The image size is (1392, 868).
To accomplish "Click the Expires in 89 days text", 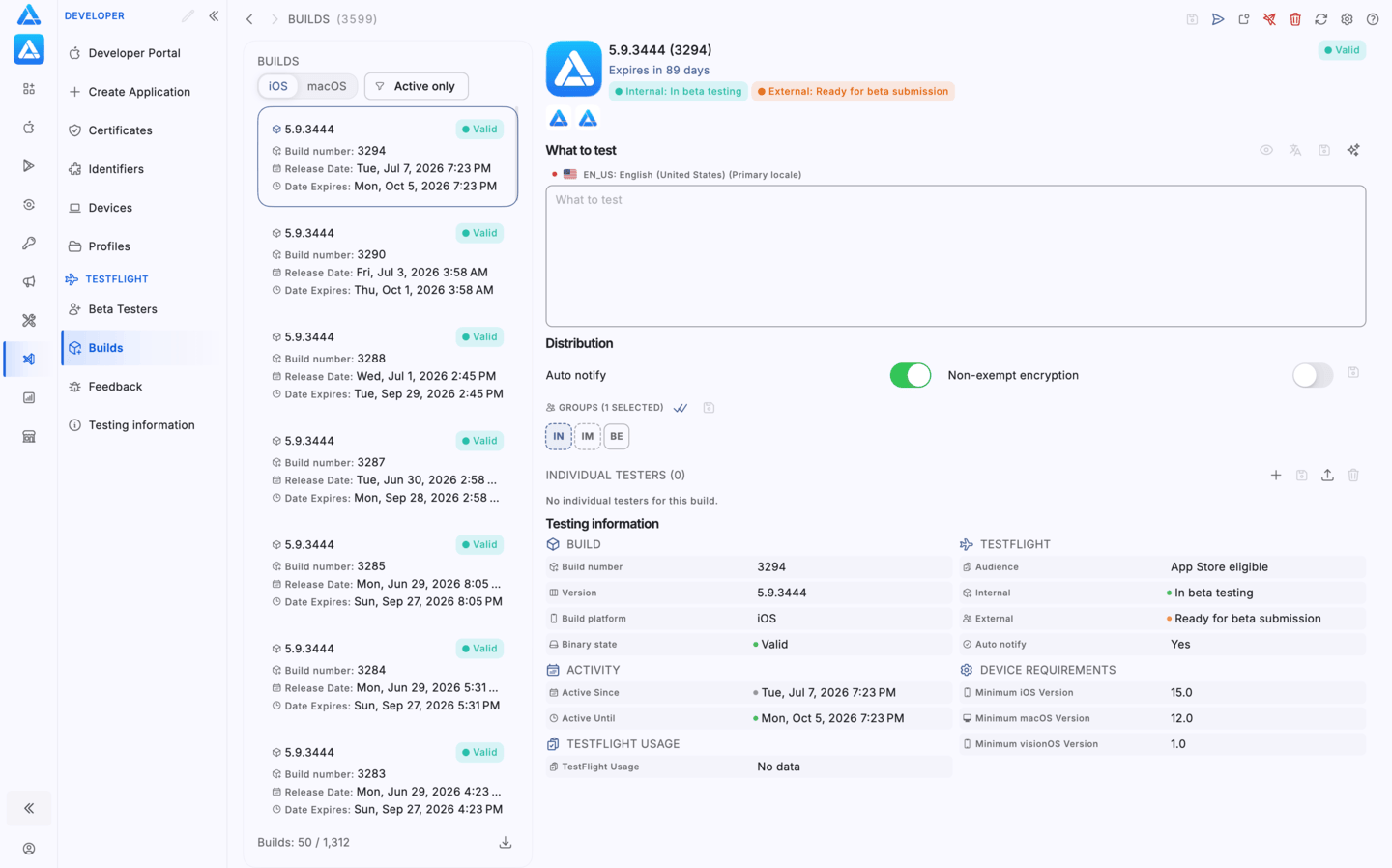I will click(x=659, y=71).
